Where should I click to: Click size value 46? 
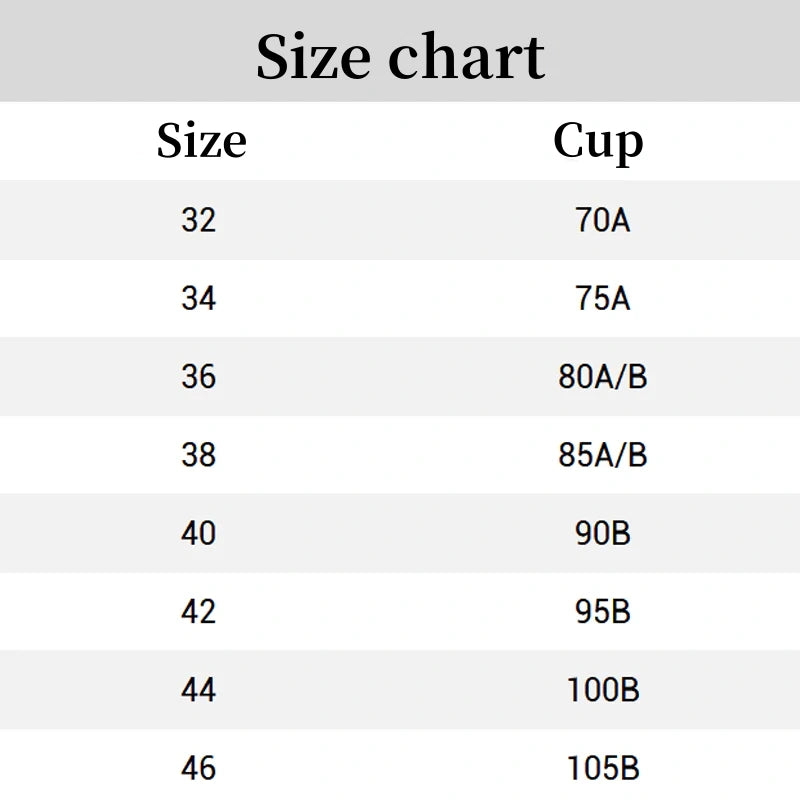coord(198,768)
